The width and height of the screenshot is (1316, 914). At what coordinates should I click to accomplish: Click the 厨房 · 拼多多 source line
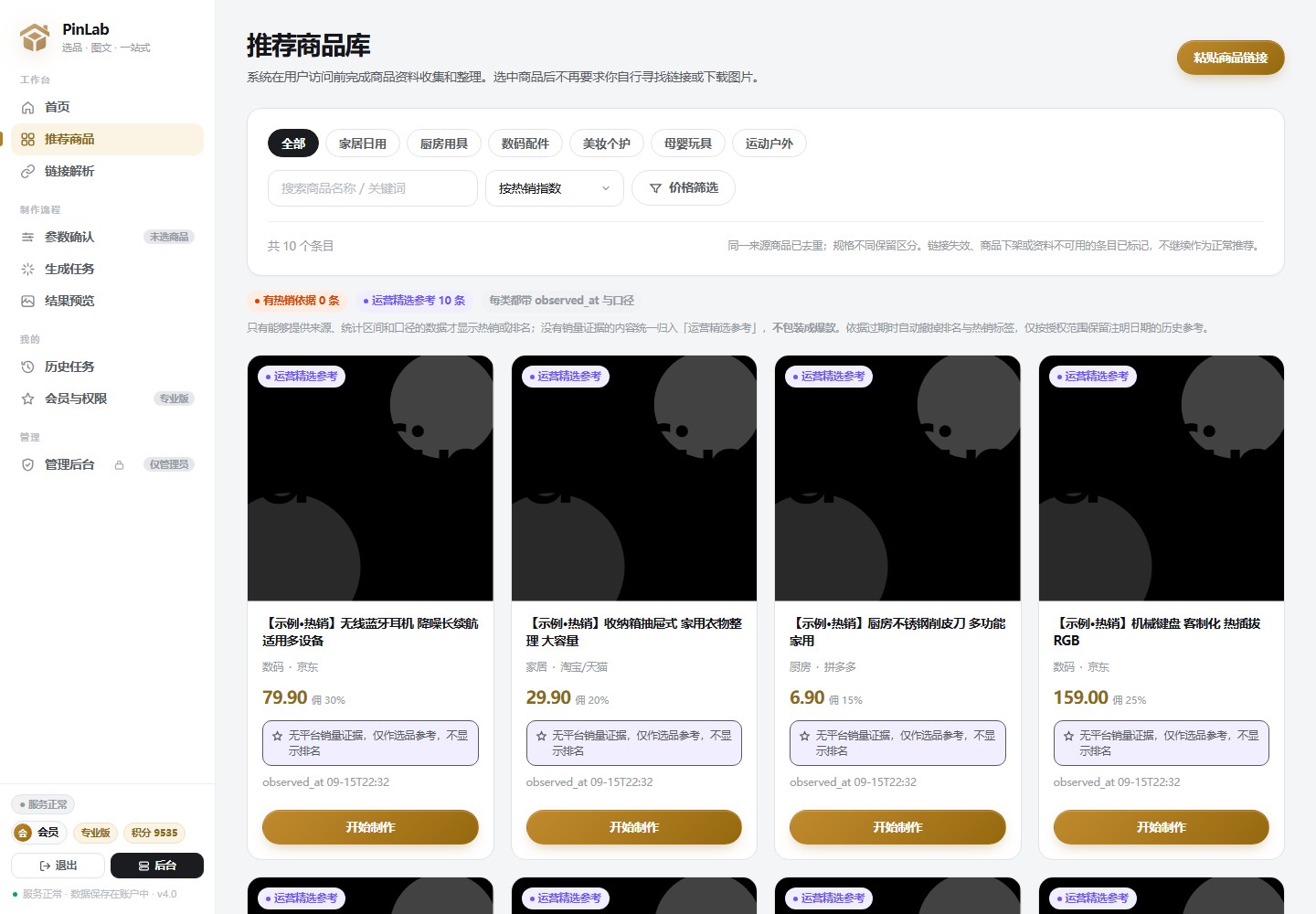click(x=822, y=667)
